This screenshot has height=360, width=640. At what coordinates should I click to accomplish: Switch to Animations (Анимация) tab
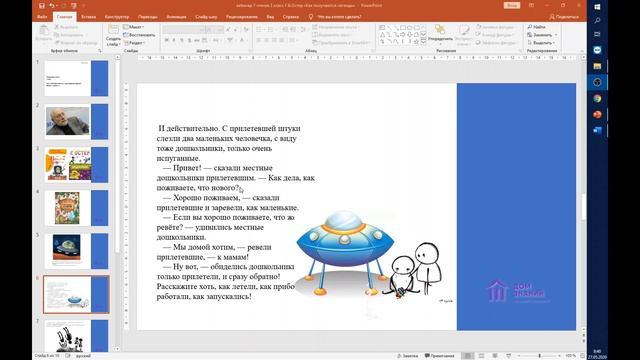point(176,17)
